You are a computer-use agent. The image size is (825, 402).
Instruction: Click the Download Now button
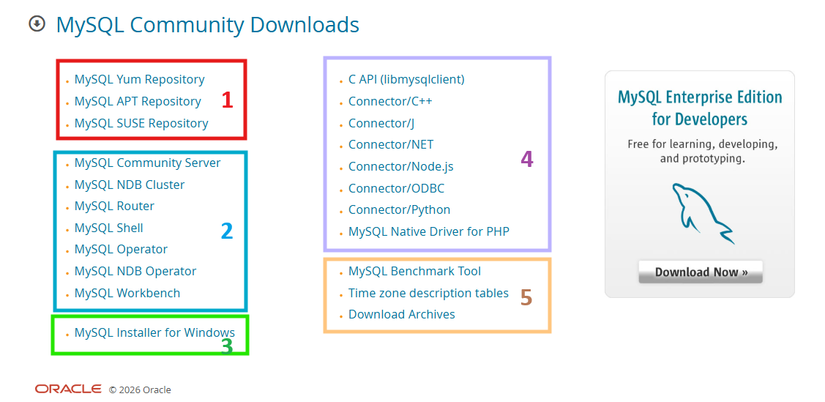(x=701, y=272)
